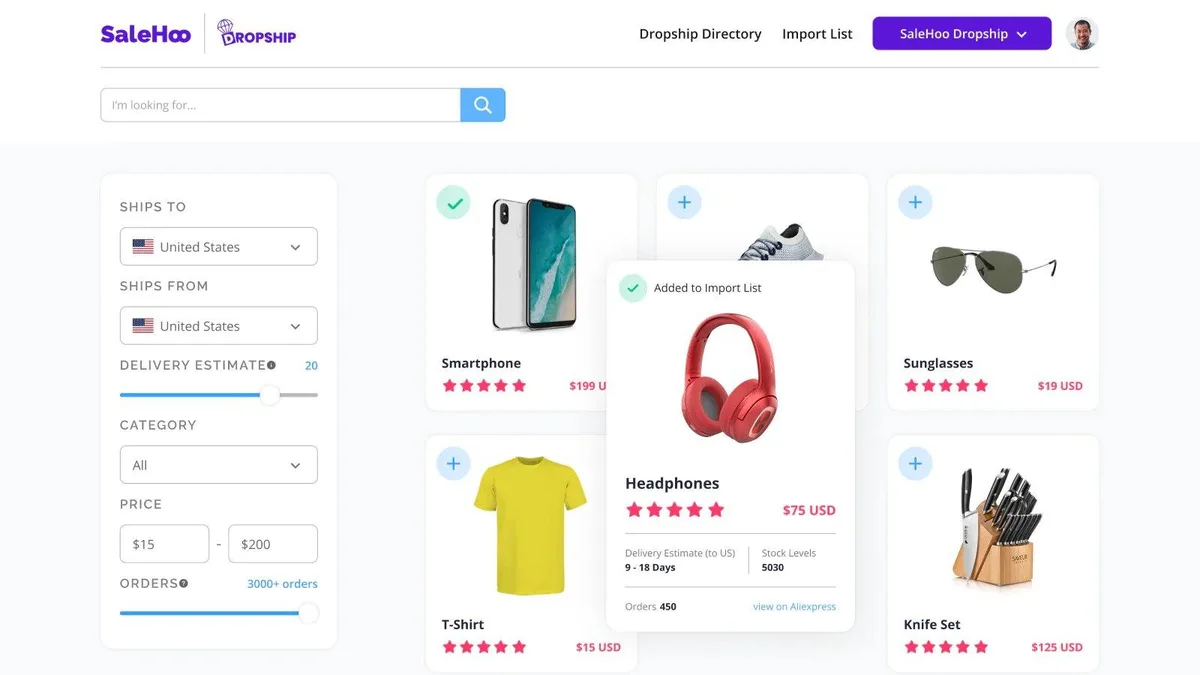Image resolution: width=1200 pixels, height=675 pixels.
Task: Add the Sunglasses product via plus icon
Action: 915,202
